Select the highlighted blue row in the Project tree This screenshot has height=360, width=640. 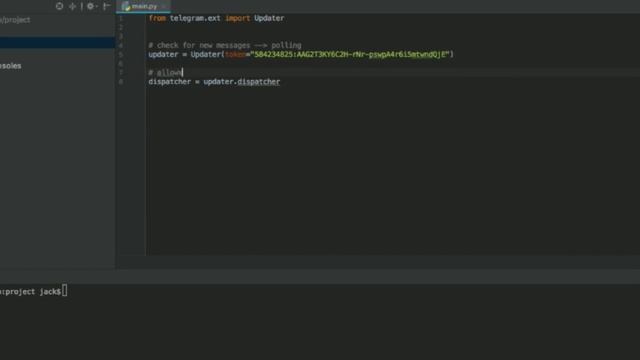57,42
